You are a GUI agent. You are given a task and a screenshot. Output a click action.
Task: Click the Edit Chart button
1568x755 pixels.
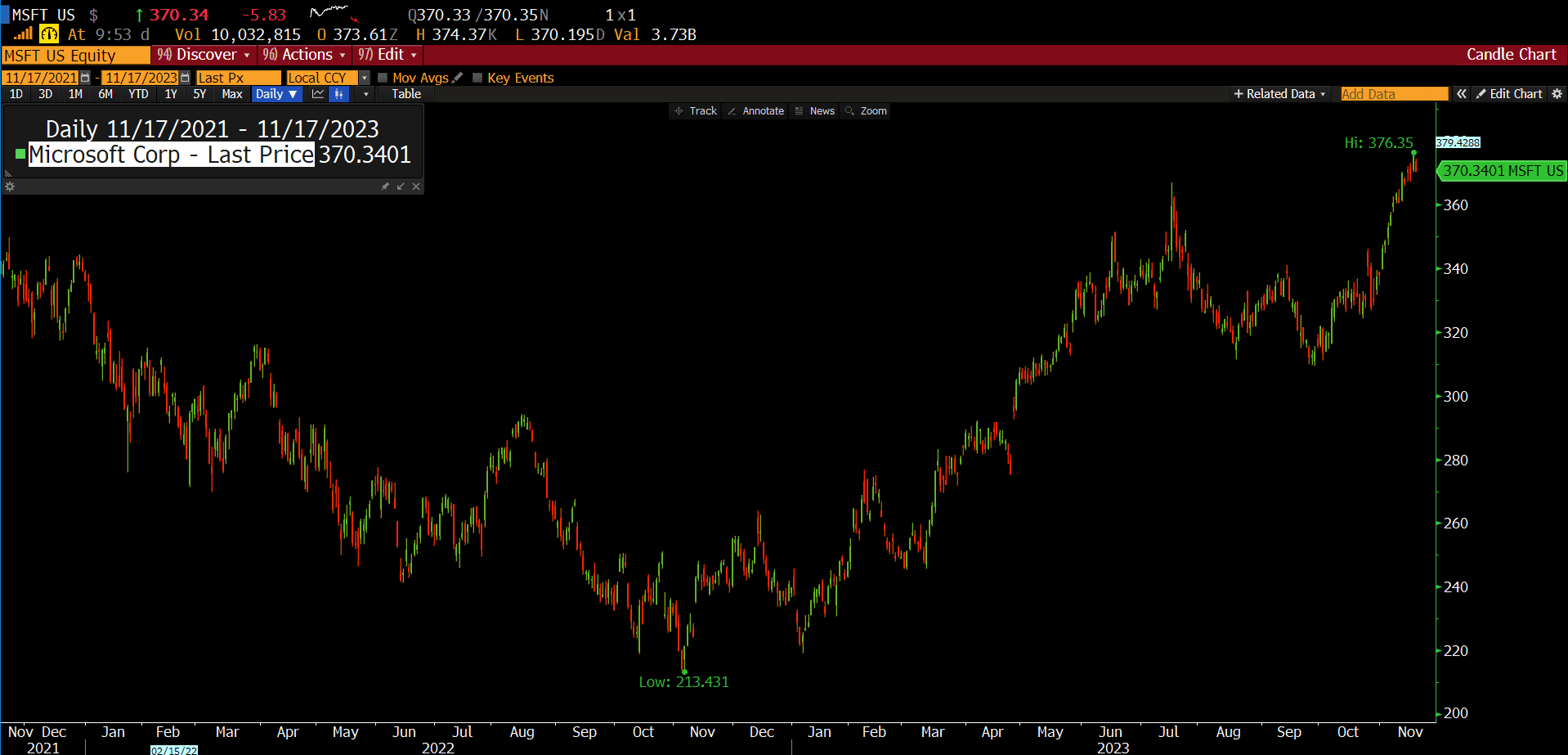1509,94
